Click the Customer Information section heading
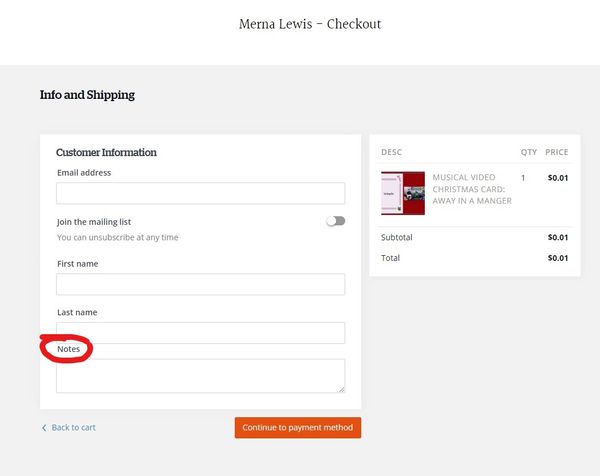This screenshot has height=476, width=600. point(106,153)
